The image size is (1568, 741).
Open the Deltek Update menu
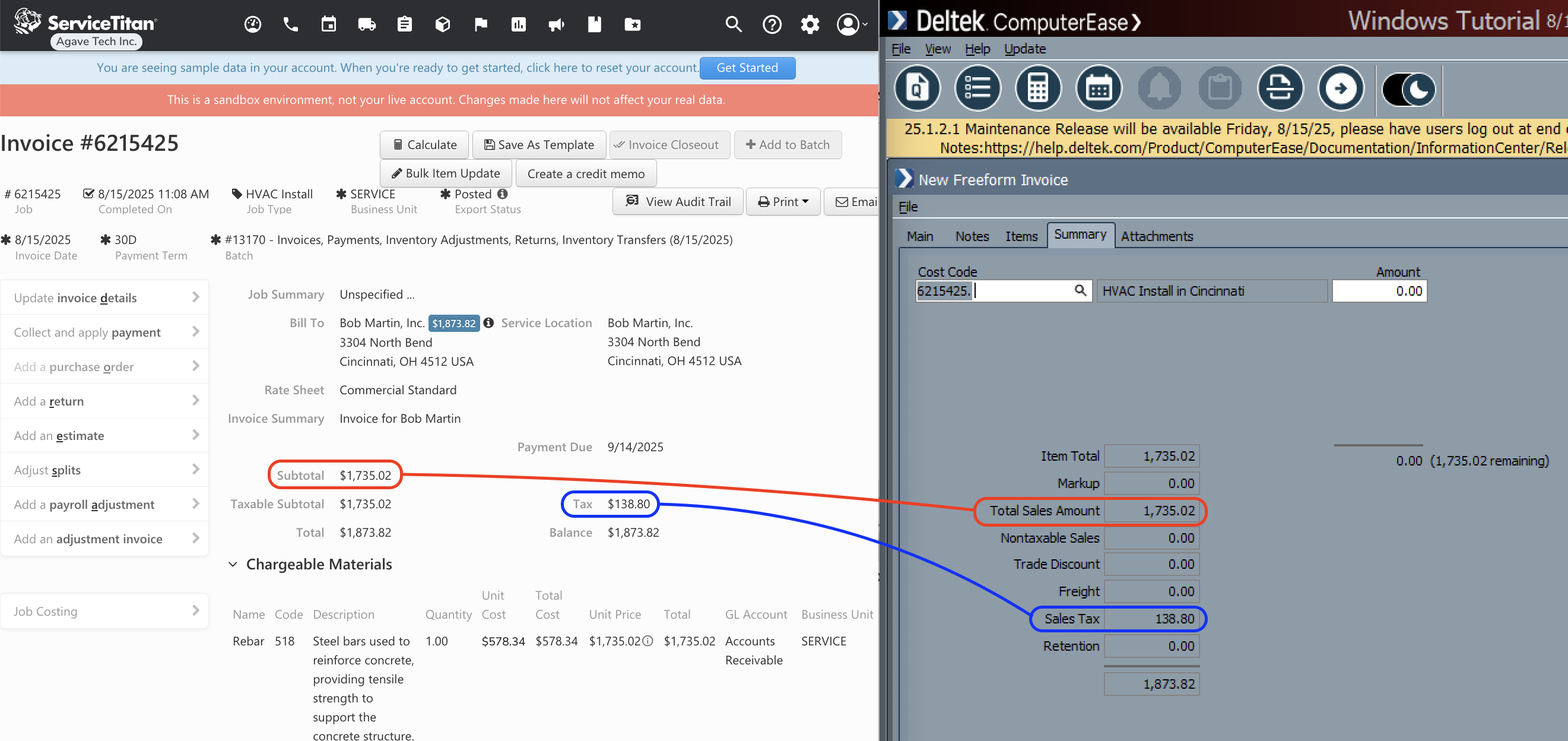[x=1025, y=49]
